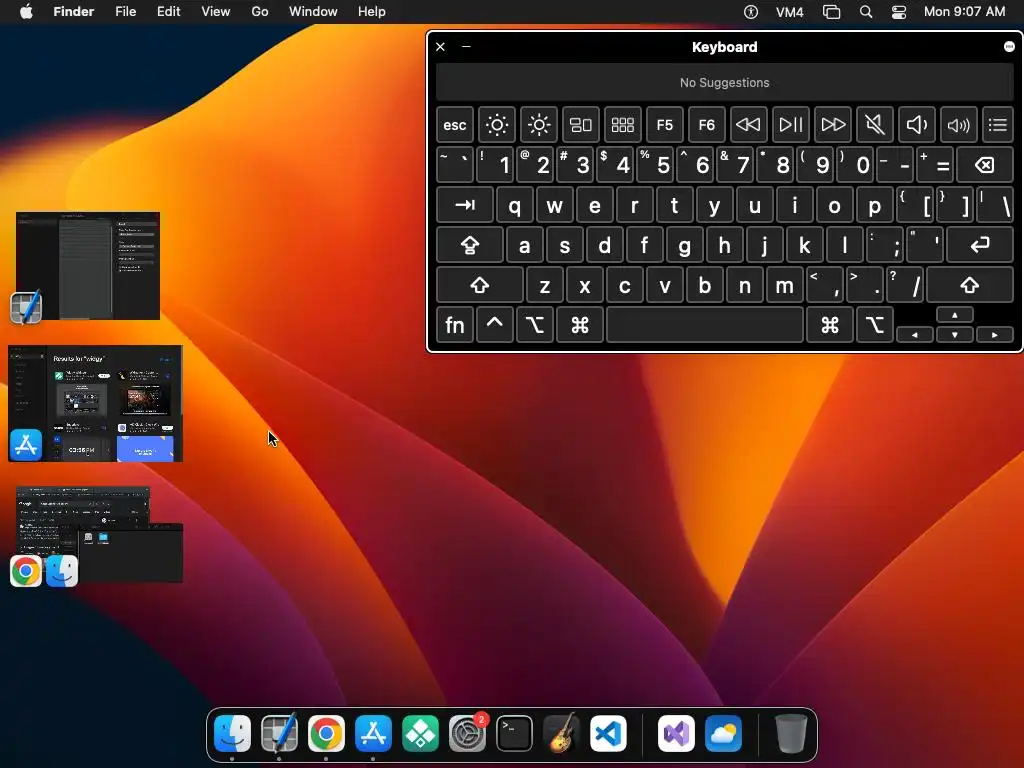Toggle the right shift key

[x=970, y=285]
